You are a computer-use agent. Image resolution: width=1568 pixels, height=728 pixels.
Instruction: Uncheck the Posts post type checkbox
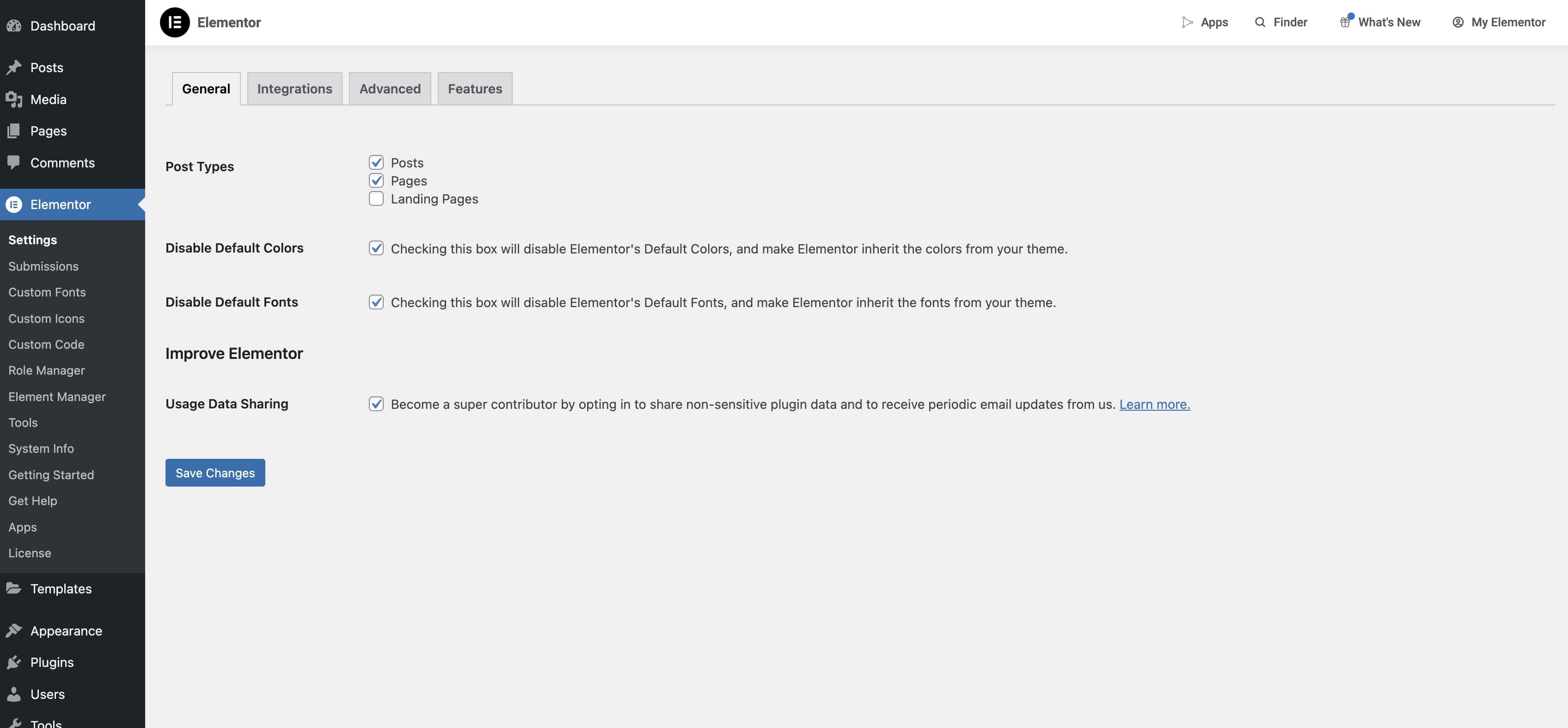[x=376, y=162]
